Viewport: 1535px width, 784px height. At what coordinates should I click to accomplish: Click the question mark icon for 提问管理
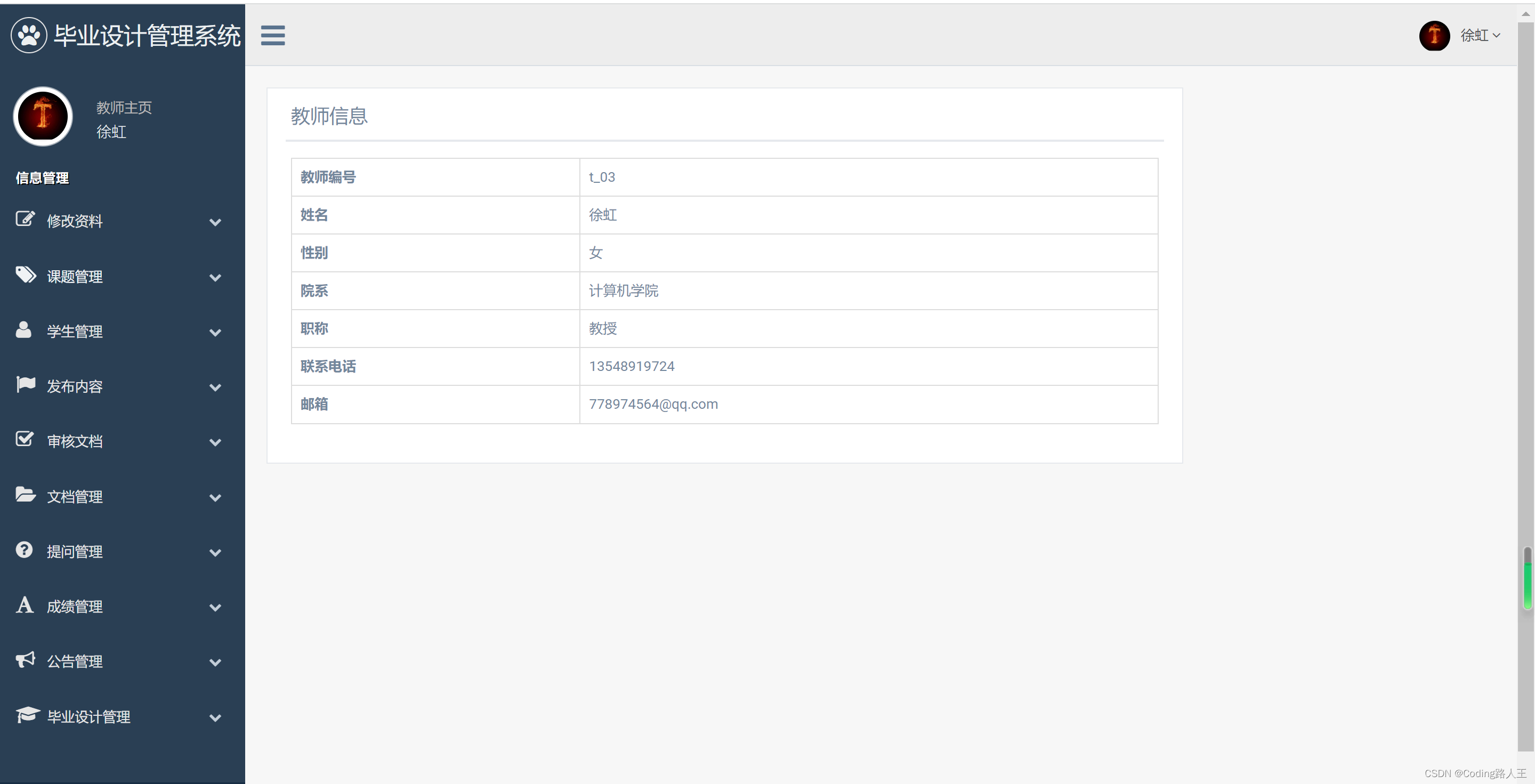pyautogui.click(x=25, y=549)
